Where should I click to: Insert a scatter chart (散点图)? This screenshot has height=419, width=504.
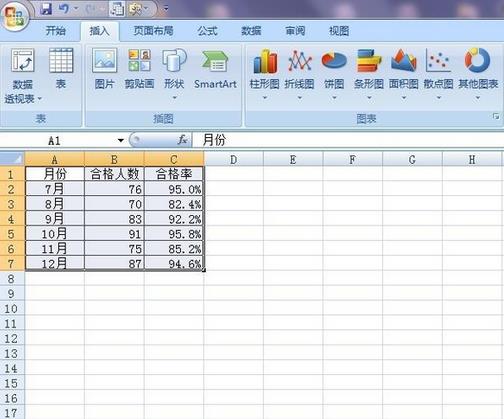pyautogui.click(x=438, y=74)
